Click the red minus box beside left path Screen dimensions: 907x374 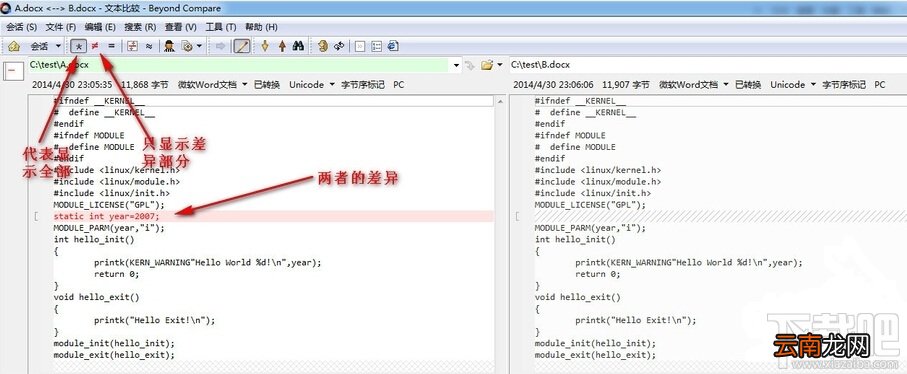(12, 71)
